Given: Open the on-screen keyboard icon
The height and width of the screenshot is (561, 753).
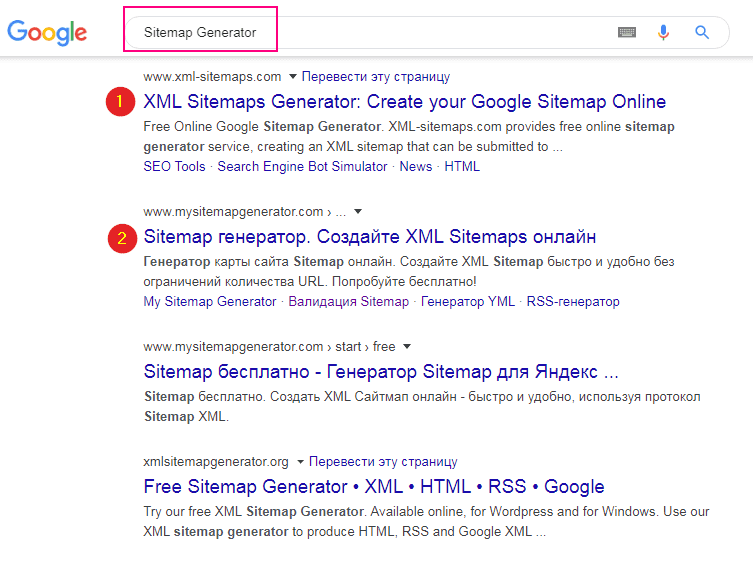Looking at the screenshot, I should pos(627,32).
